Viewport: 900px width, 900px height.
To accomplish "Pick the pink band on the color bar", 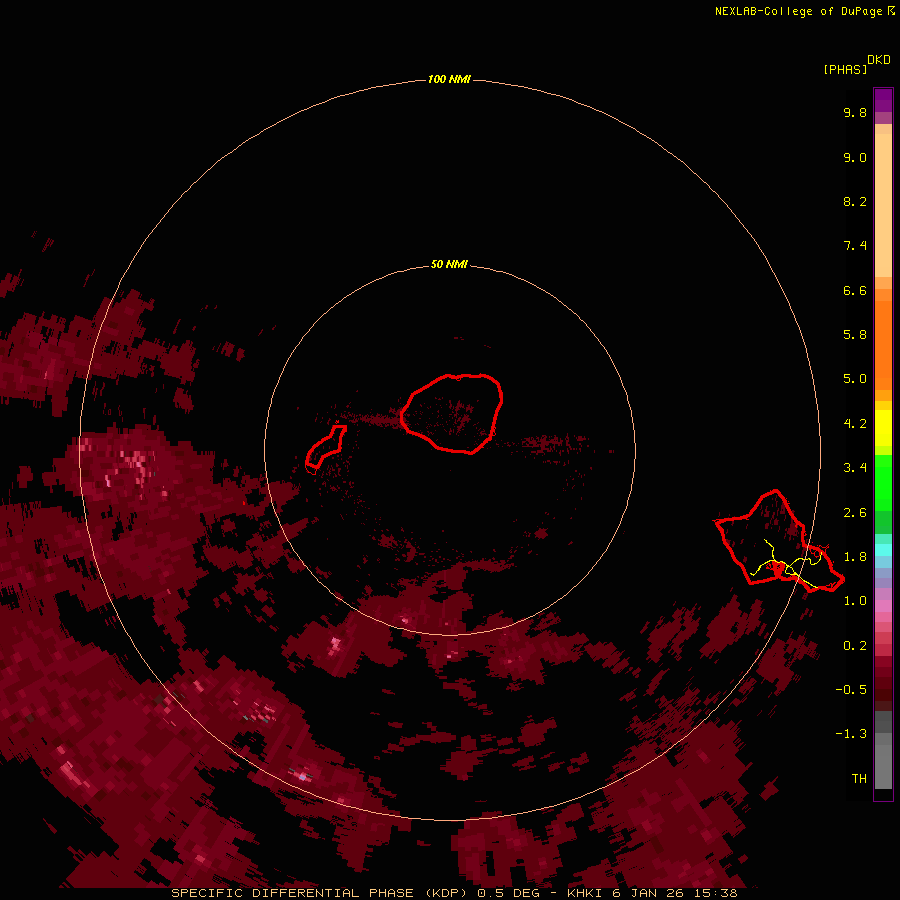I will (x=883, y=606).
